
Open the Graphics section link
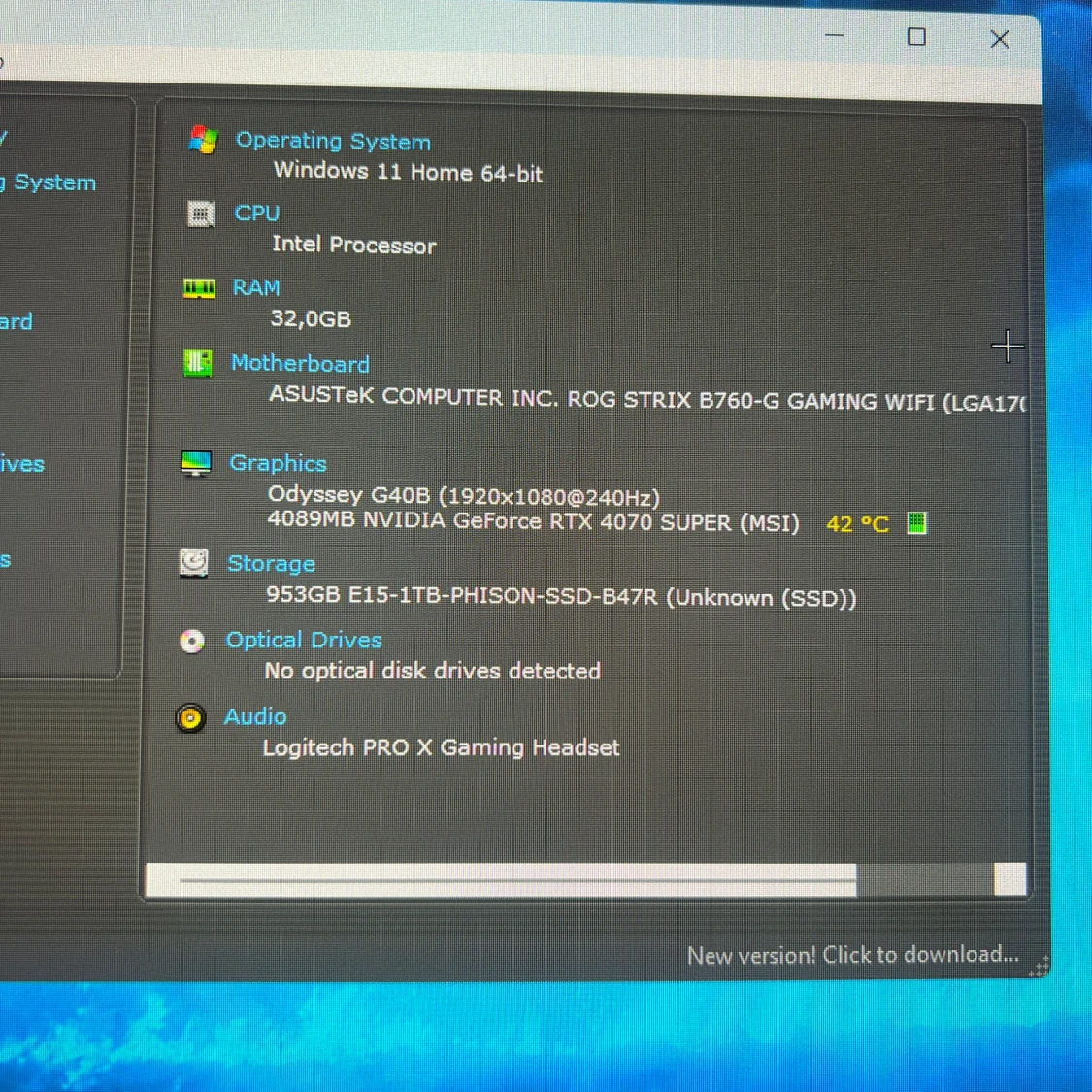278,463
